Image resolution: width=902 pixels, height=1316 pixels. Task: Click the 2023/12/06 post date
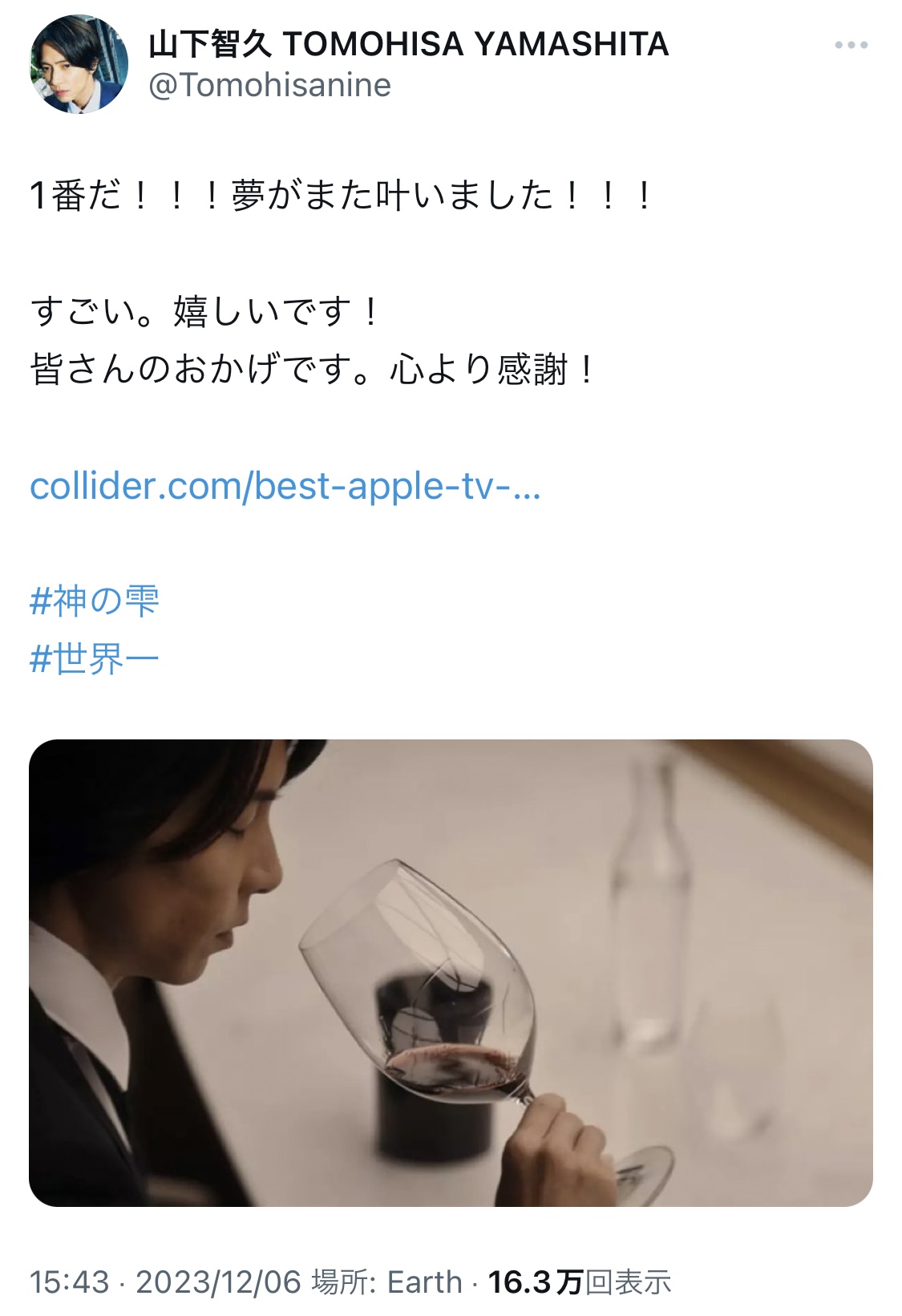point(218,1282)
